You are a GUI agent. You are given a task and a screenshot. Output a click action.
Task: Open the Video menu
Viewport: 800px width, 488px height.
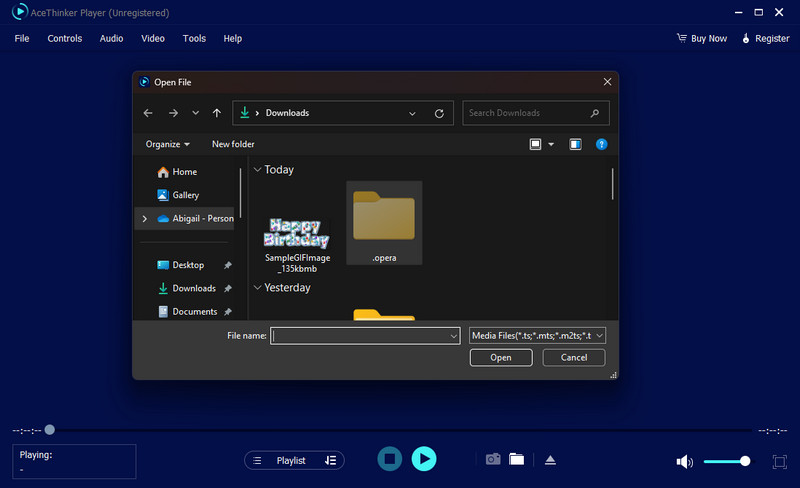click(x=153, y=38)
